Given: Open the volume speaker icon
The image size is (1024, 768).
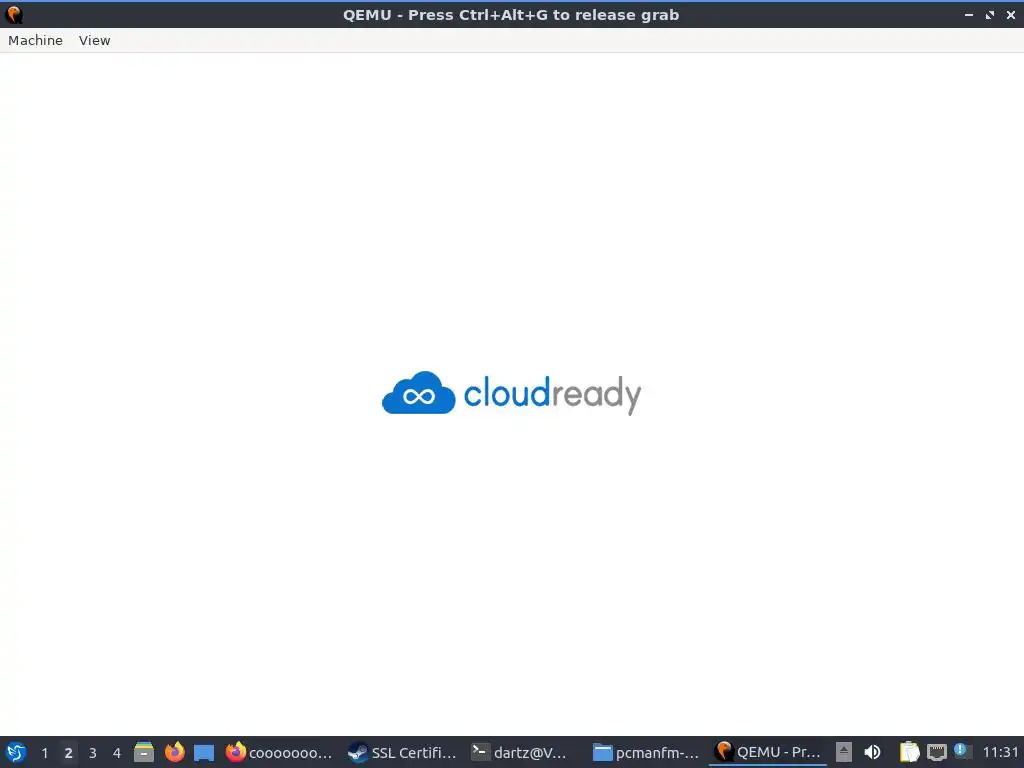Looking at the screenshot, I should [x=872, y=752].
